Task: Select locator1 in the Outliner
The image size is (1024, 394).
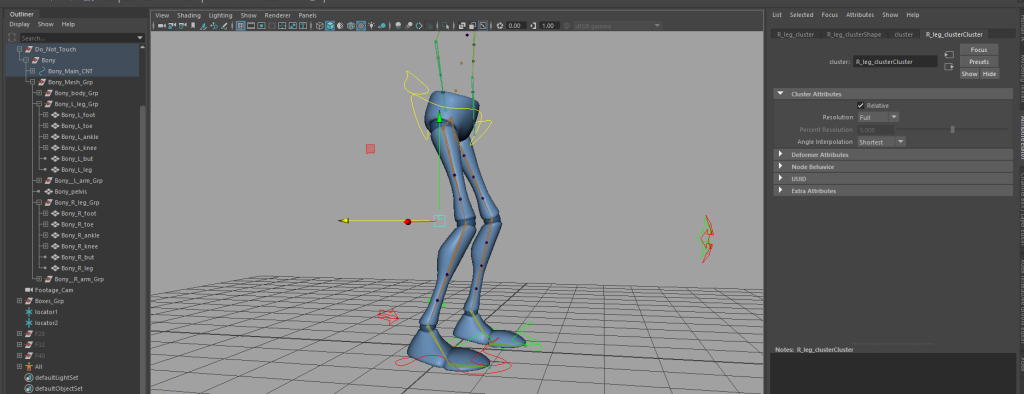Action: (x=46, y=312)
